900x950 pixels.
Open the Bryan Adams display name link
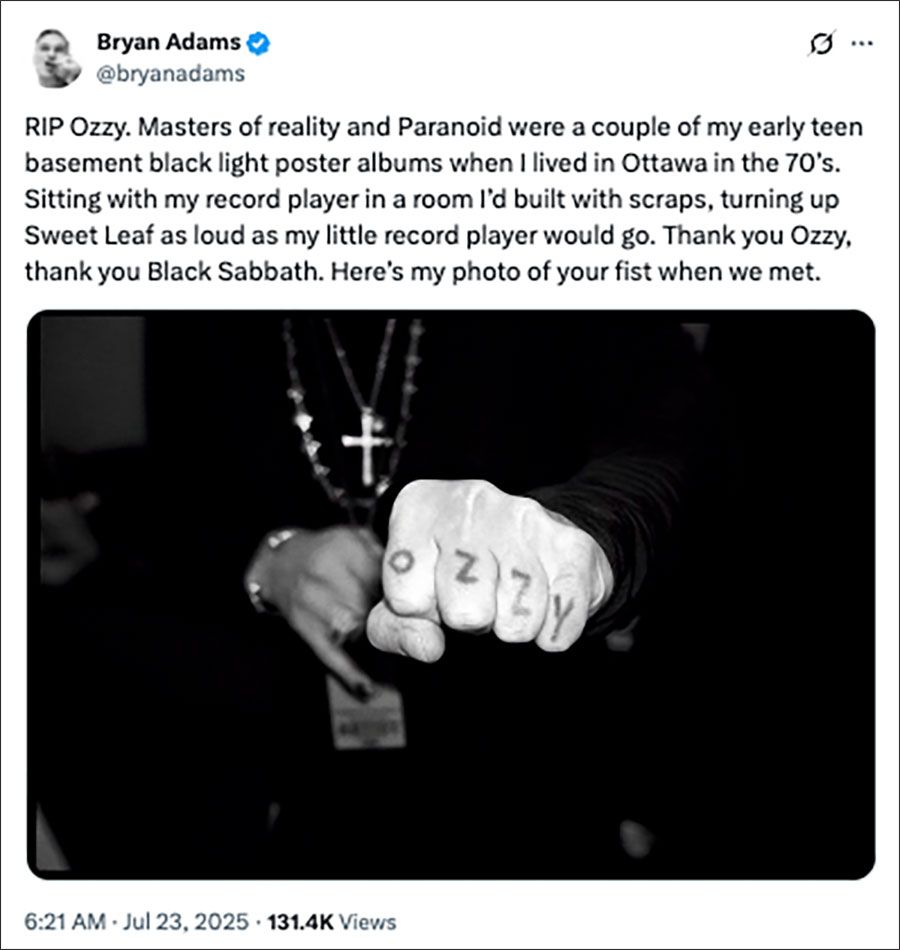(x=169, y=43)
